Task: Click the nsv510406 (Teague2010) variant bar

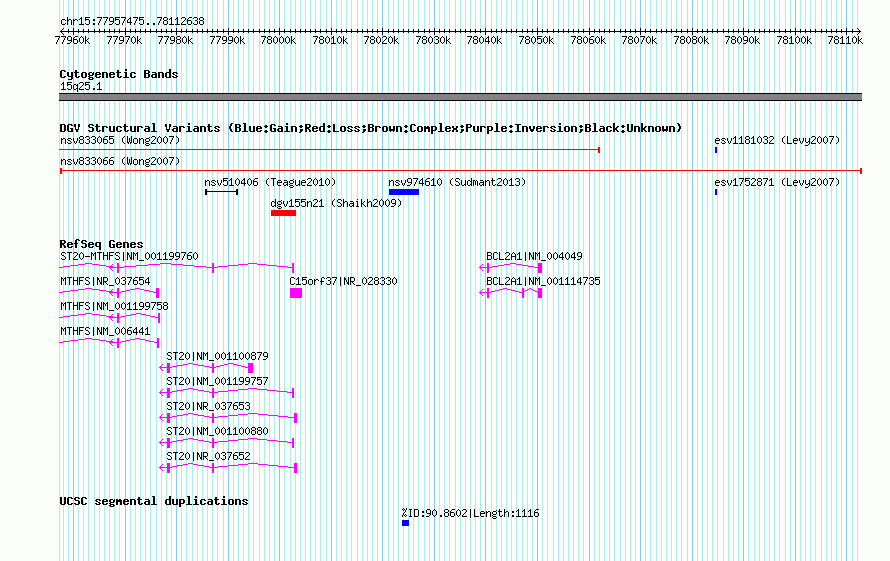Action: point(221,192)
